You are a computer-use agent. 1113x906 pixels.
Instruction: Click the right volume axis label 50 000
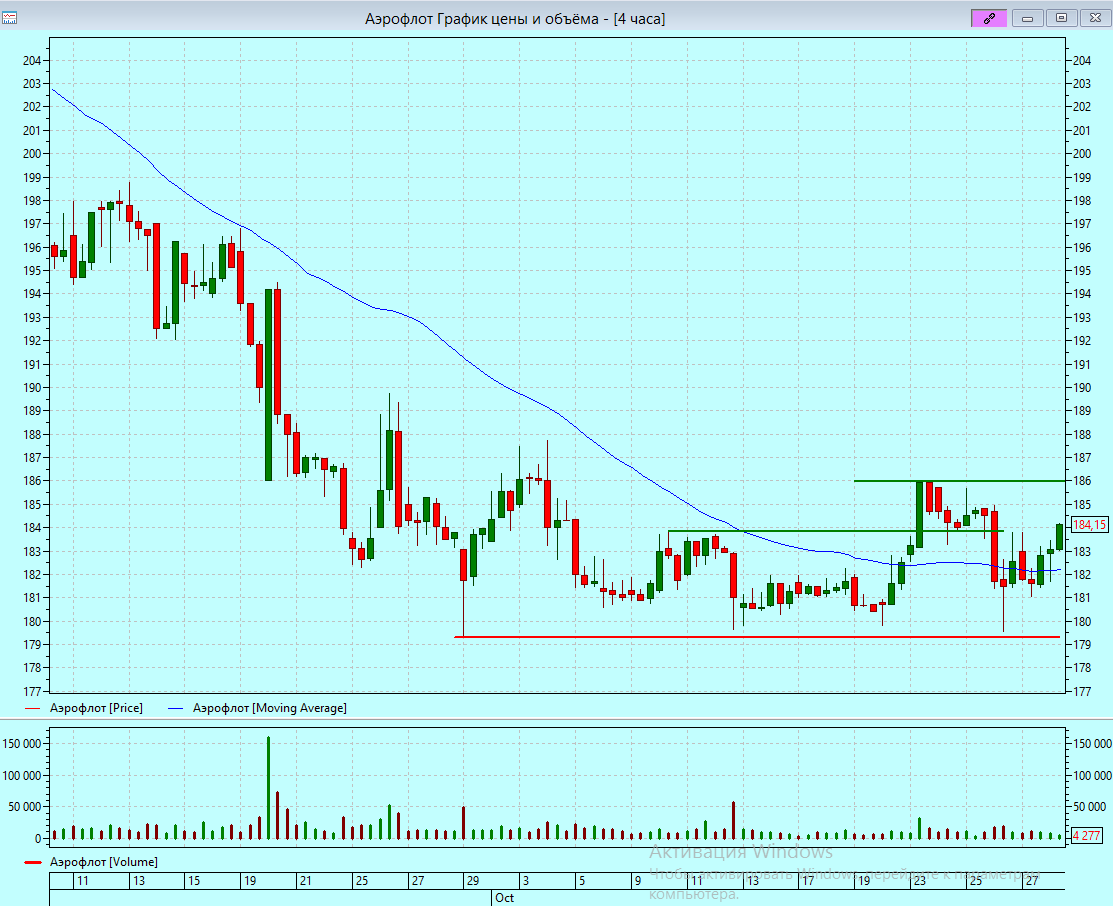[x=1089, y=807]
